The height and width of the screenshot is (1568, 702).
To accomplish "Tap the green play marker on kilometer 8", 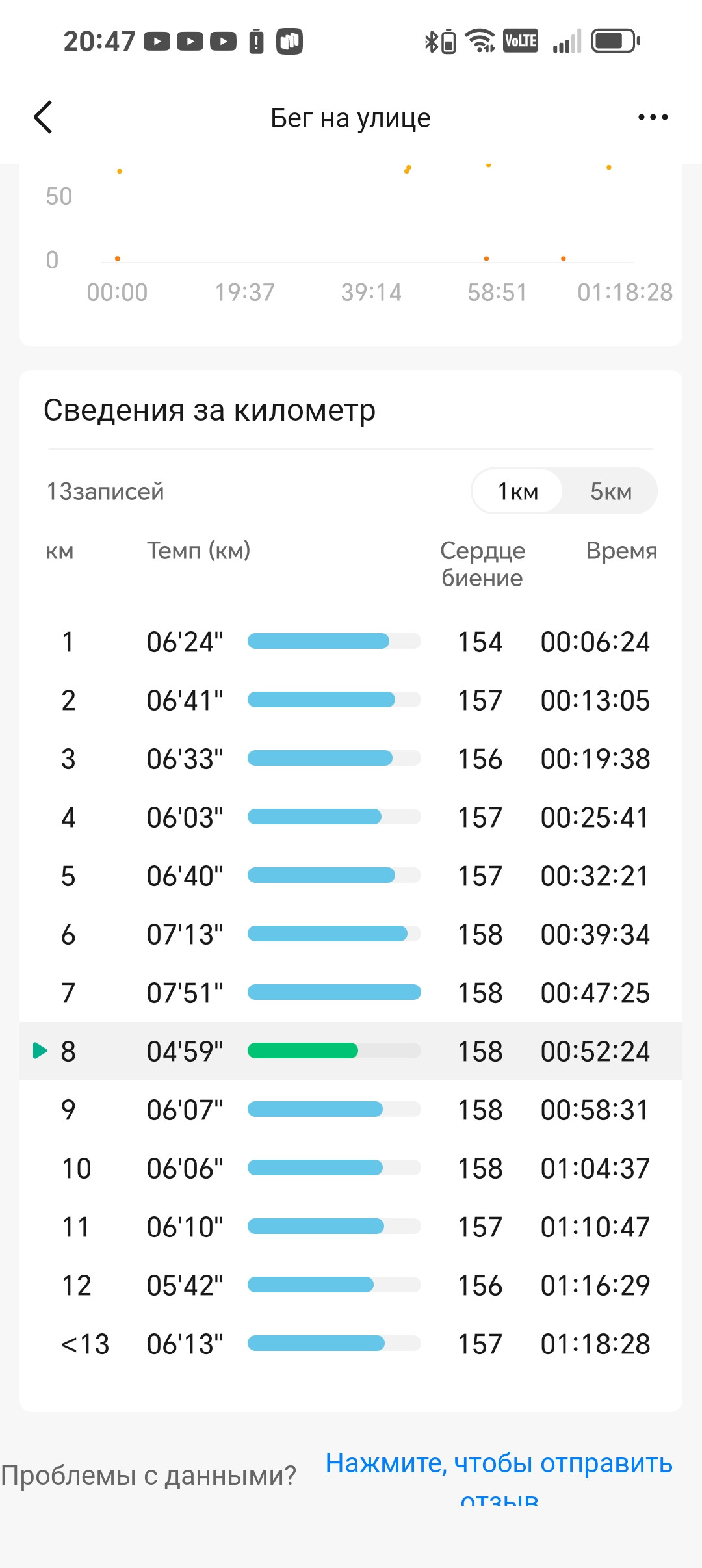I will [40, 1051].
